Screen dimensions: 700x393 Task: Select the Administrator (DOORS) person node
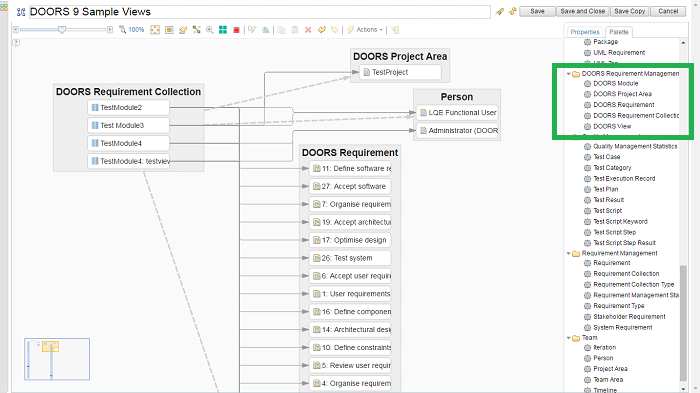(457, 131)
